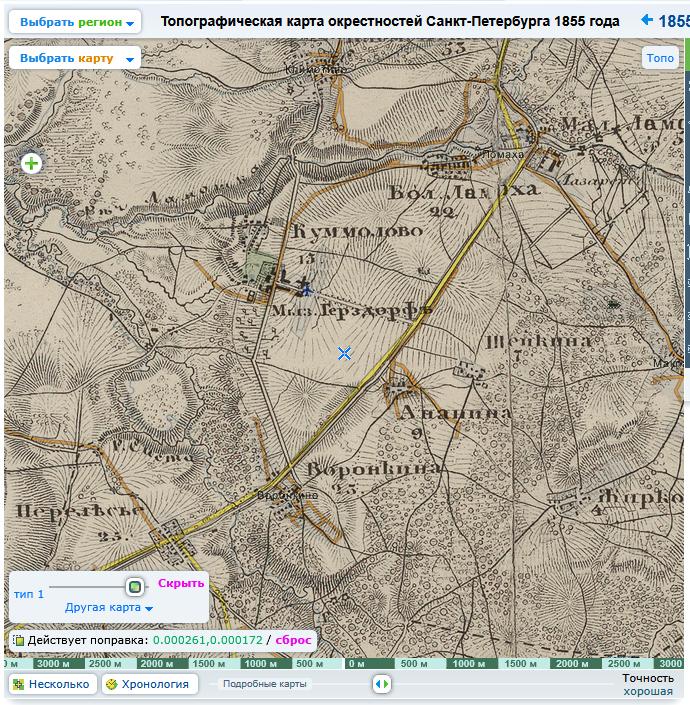Click the 'Топо' map type button
The width and height of the screenshot is (690, 705).
(660, 58)
